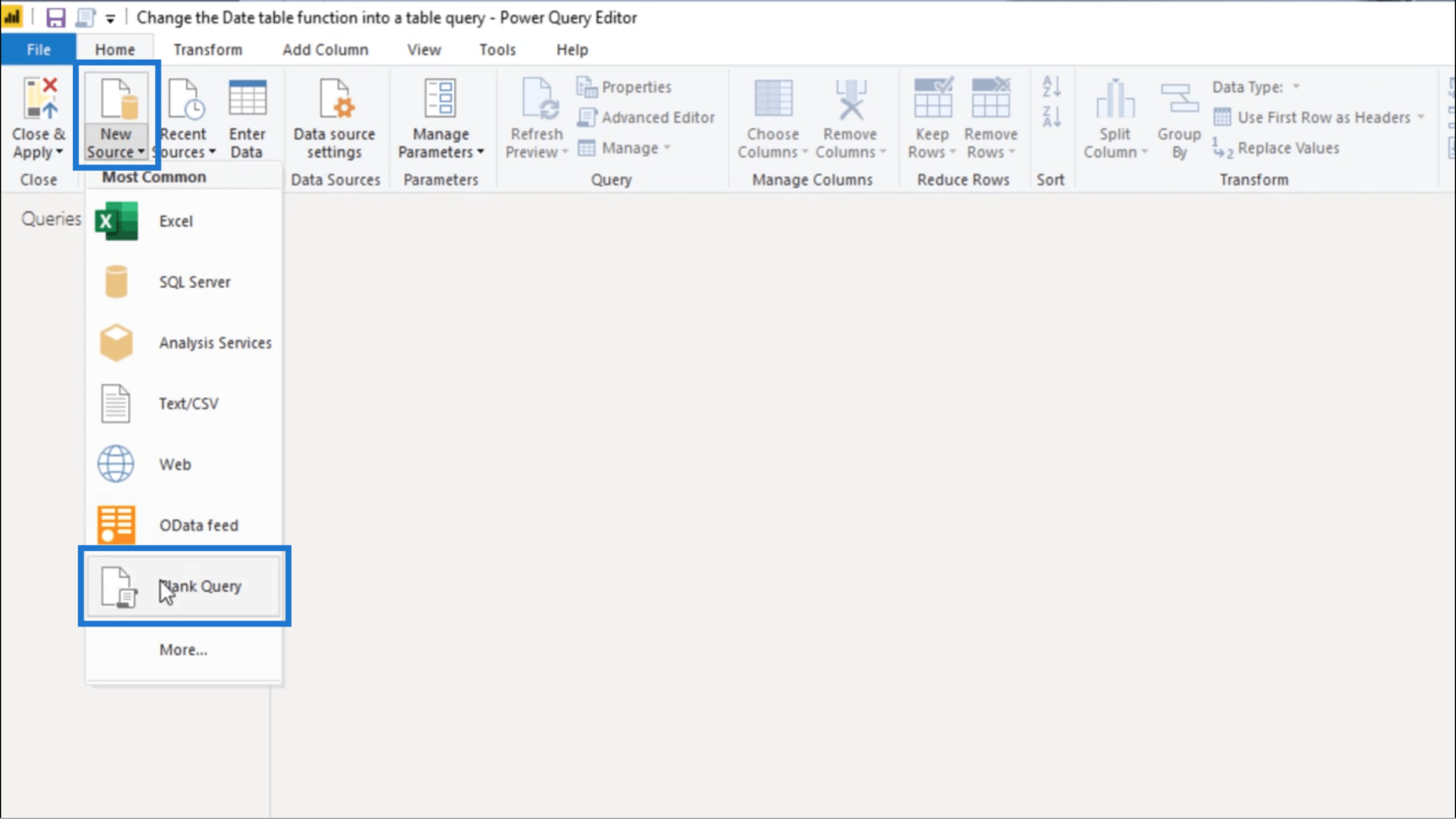Expand Manage Parameters dropdown arrow
1456x819 pixels.
pyautogui.click(x=480, y=153)
